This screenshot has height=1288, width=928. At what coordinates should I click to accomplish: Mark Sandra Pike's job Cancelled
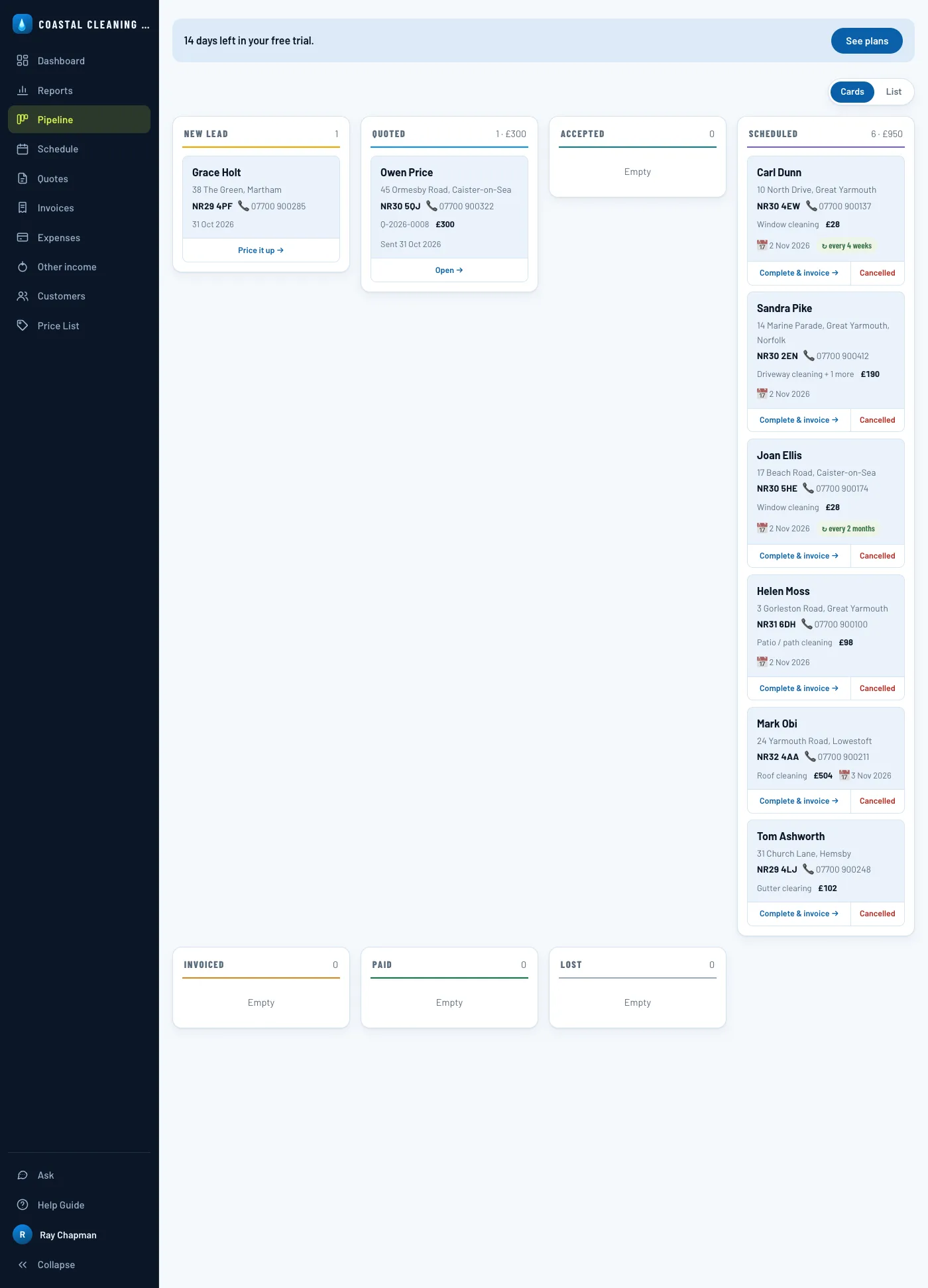pos(877,420)
